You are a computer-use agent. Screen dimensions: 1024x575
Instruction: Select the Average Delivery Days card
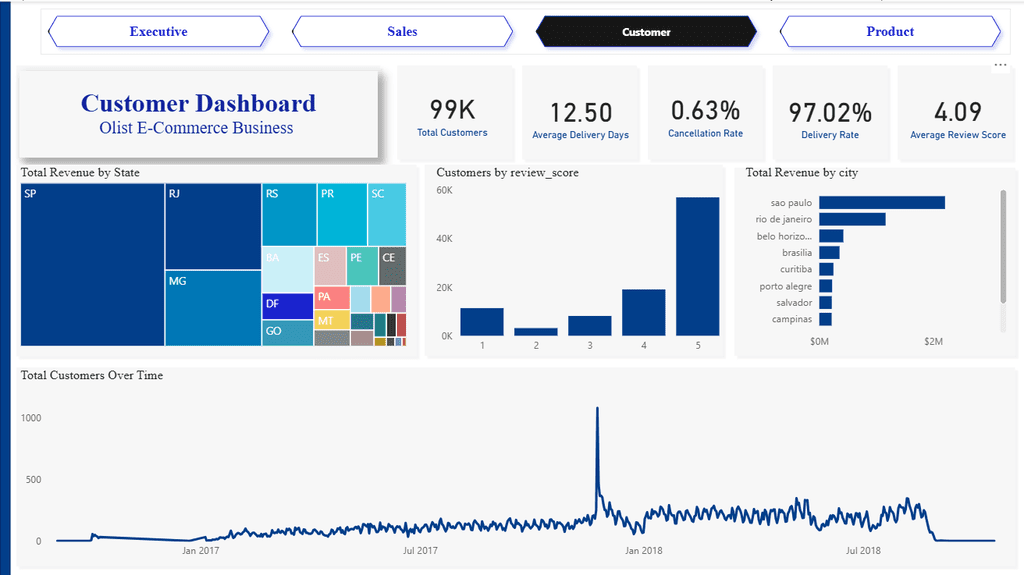(x=581, y=113)
